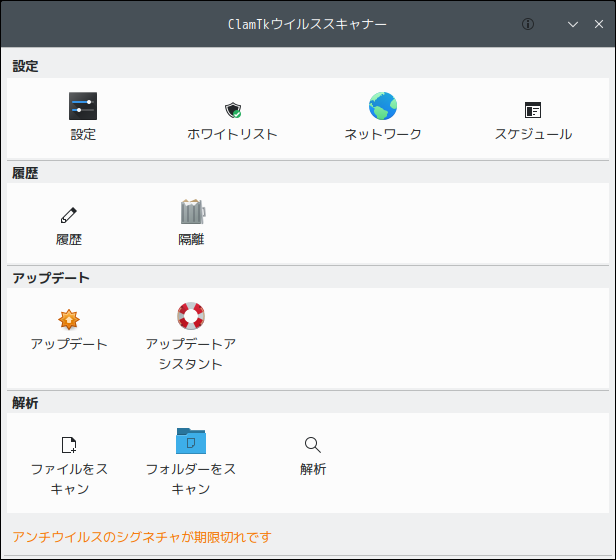Click the 隔離 label text
616x560 pixels.
(191, 239)
